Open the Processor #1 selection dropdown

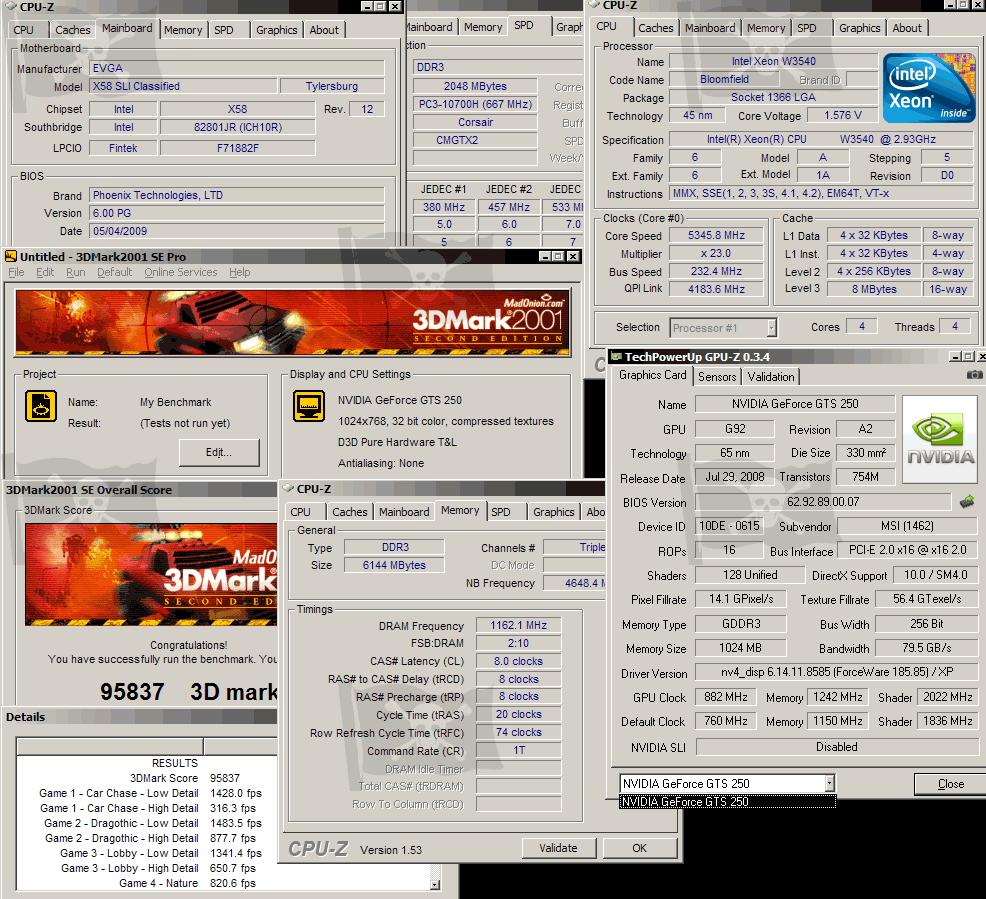tap(772, 328)
